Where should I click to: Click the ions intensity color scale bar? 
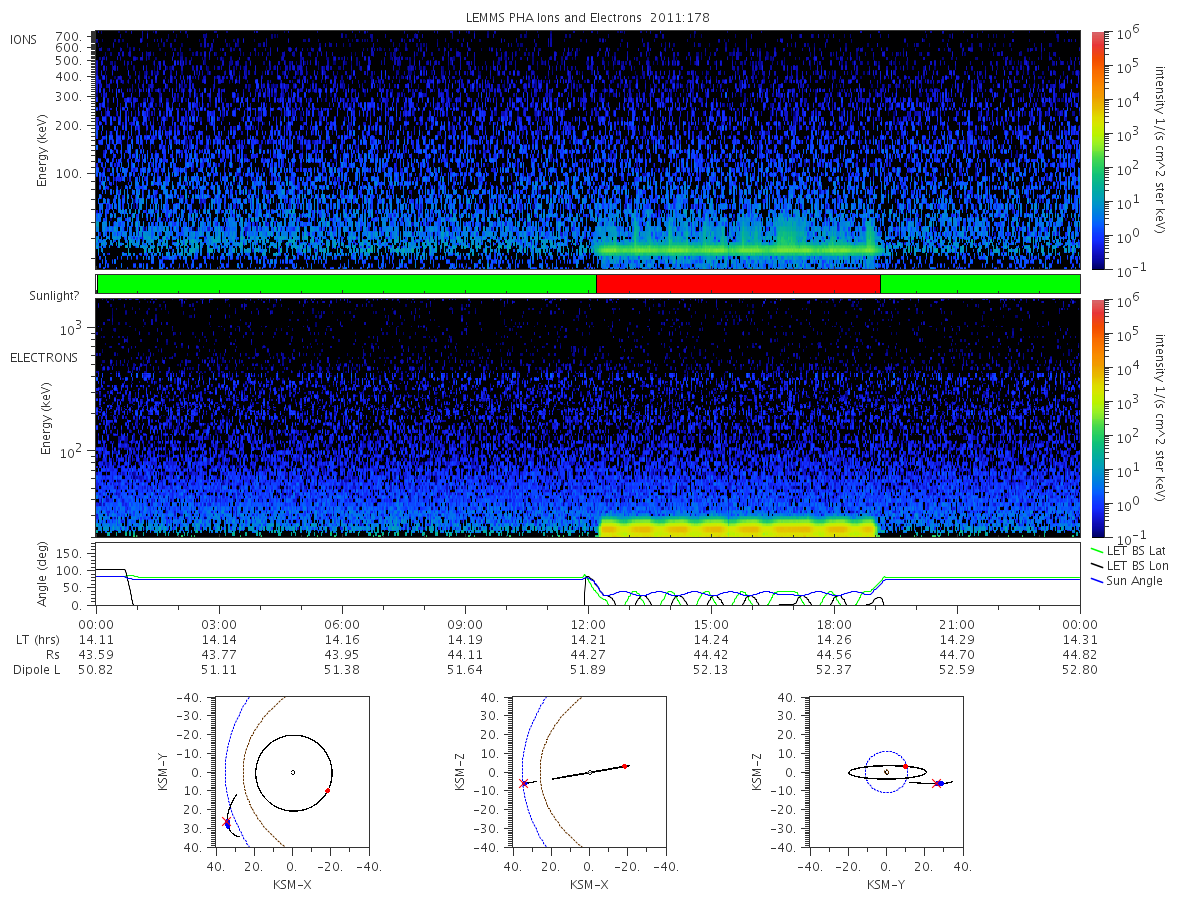[x=1097, y=150]
